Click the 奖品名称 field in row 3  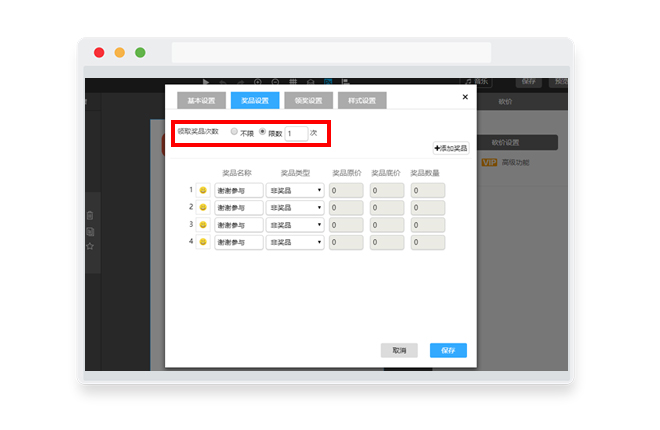pyautogui.click(x=239, y=225)
